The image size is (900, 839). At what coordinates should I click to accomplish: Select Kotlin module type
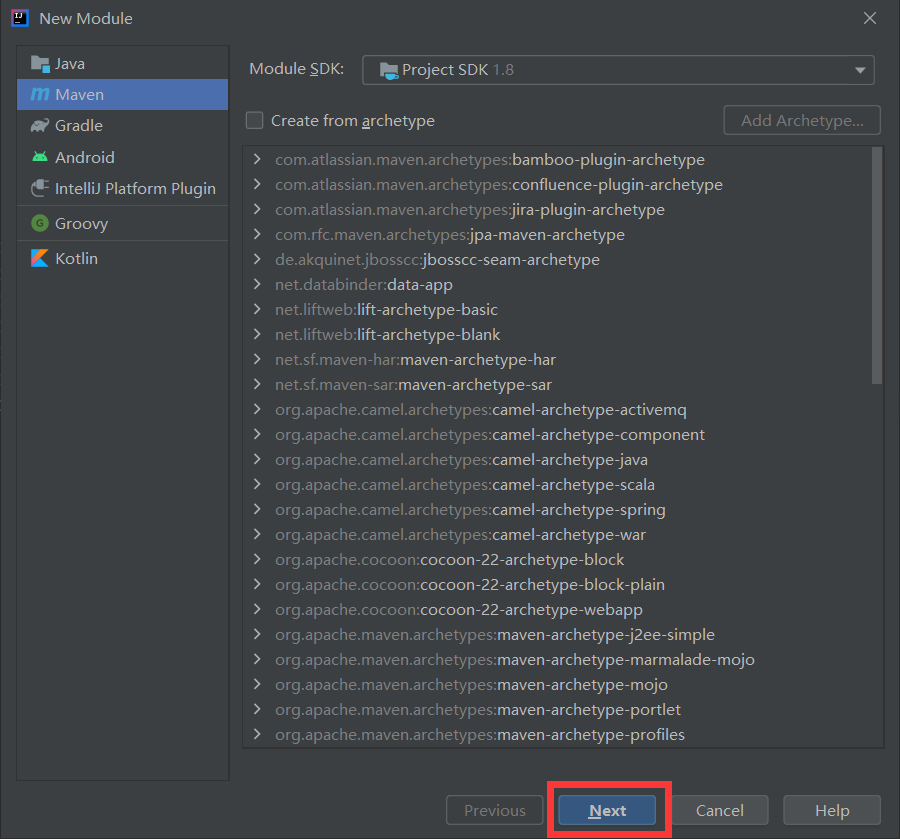click(x=122, y=258)
